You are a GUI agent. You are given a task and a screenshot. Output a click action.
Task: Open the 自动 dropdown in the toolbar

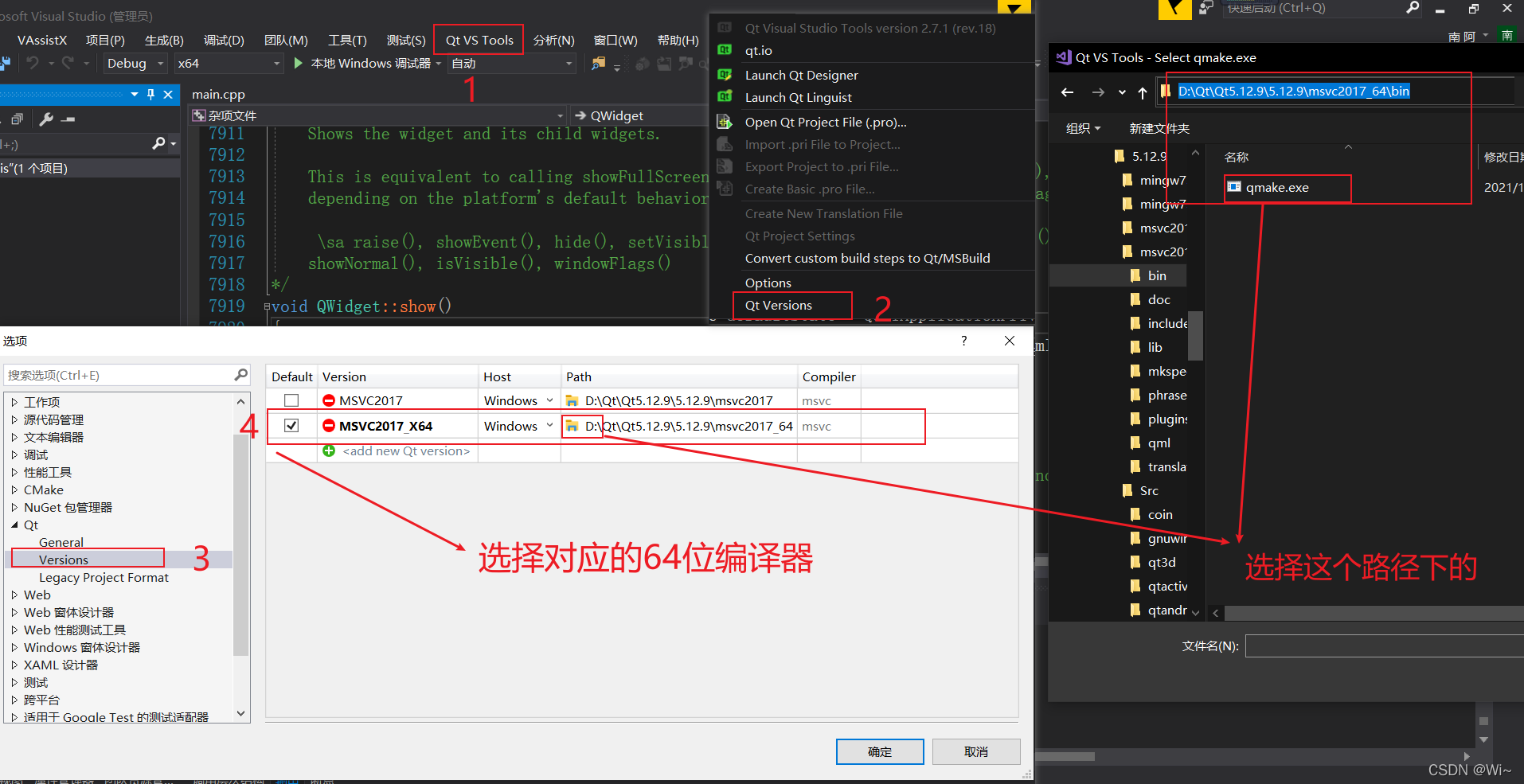pos(511,63)
